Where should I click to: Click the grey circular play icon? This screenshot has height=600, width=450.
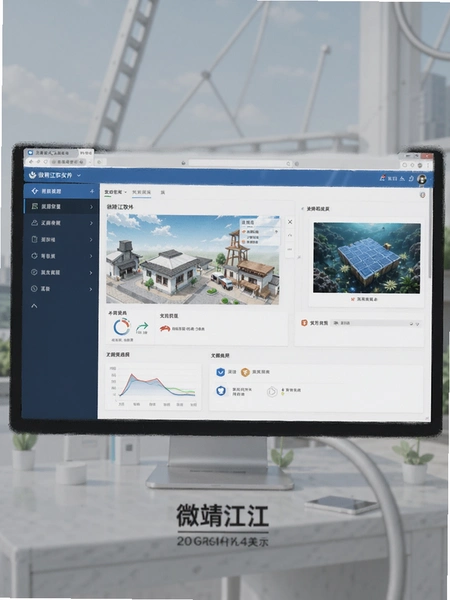point(272,391)
